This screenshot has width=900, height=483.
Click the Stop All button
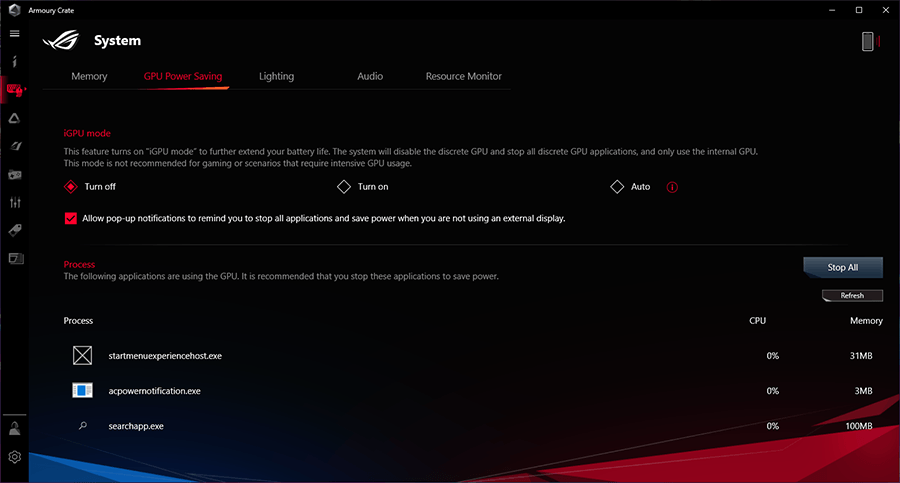(x=843, y=268)
